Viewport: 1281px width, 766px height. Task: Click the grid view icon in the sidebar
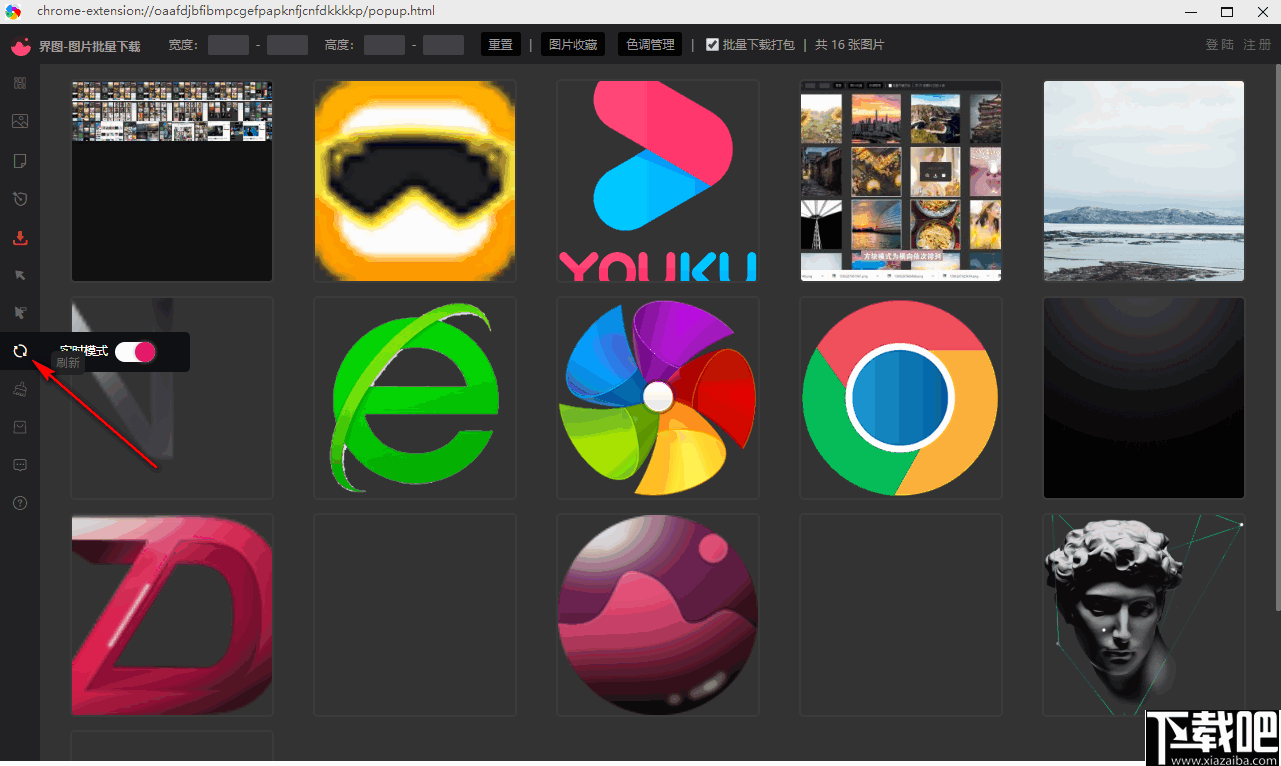pos(20,83)
